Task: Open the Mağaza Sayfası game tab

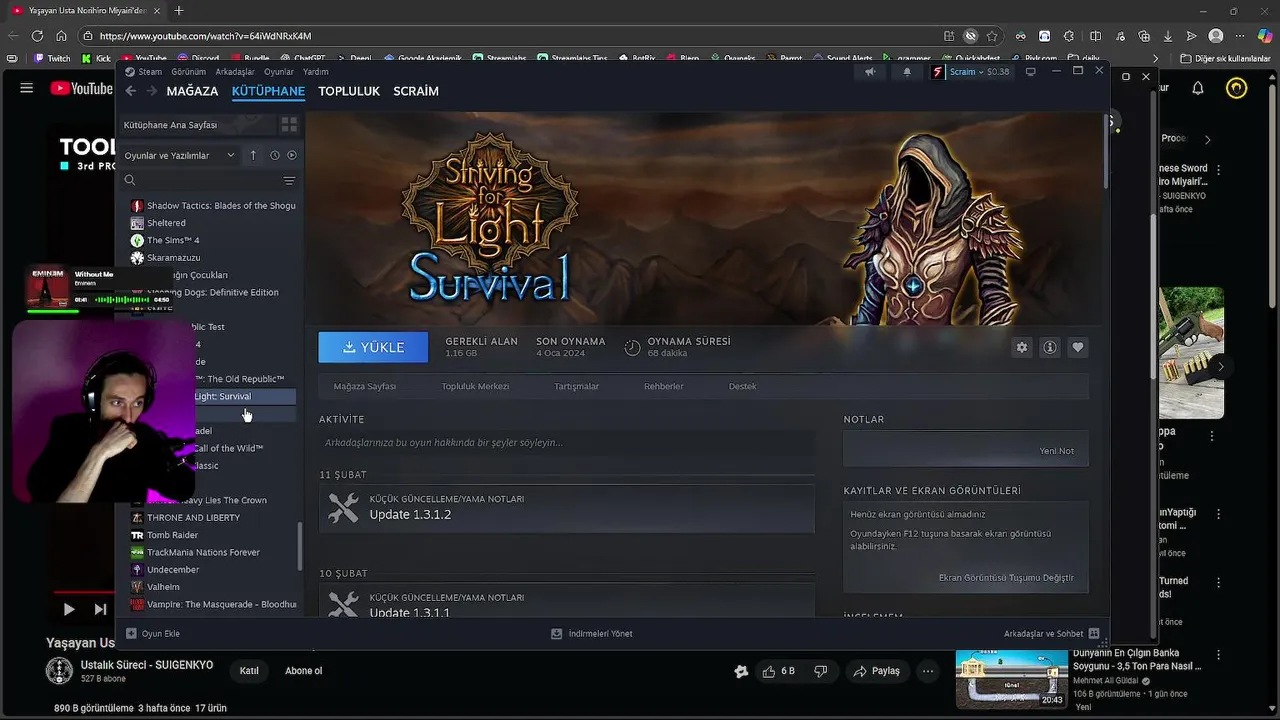Action: click(x=365, y=386)
